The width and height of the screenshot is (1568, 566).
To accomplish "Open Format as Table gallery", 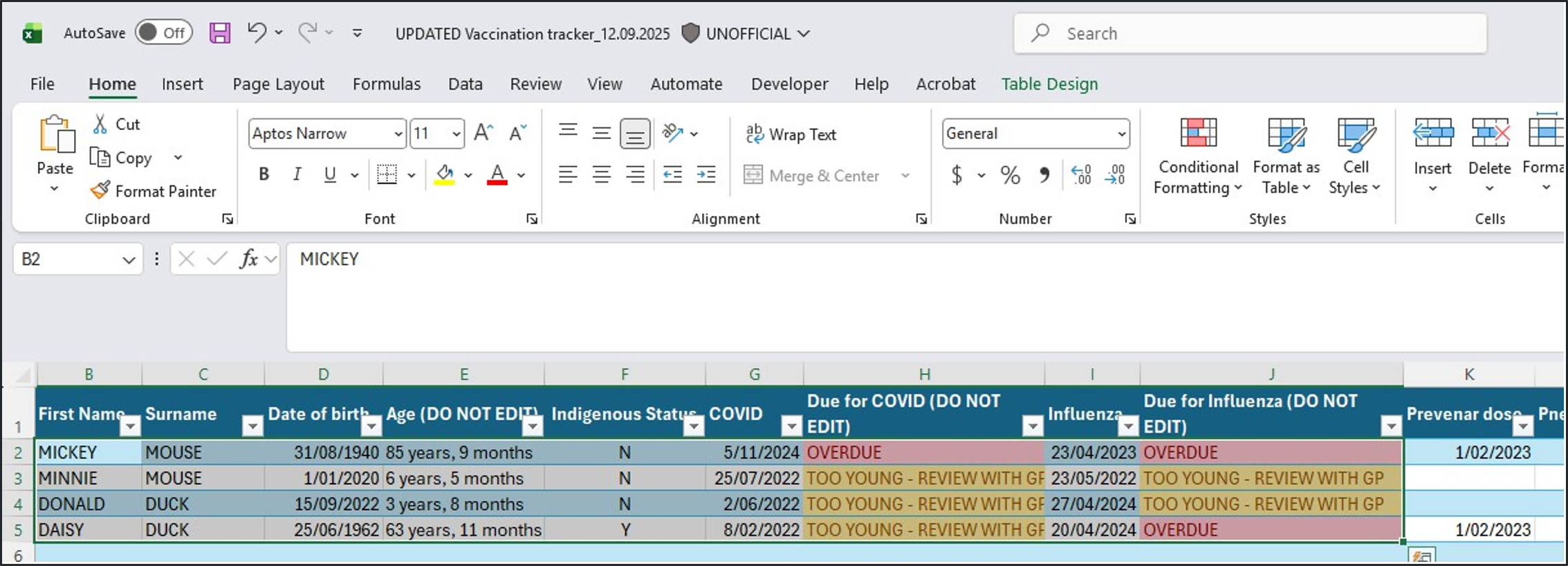I will (x=1286, y=156).
